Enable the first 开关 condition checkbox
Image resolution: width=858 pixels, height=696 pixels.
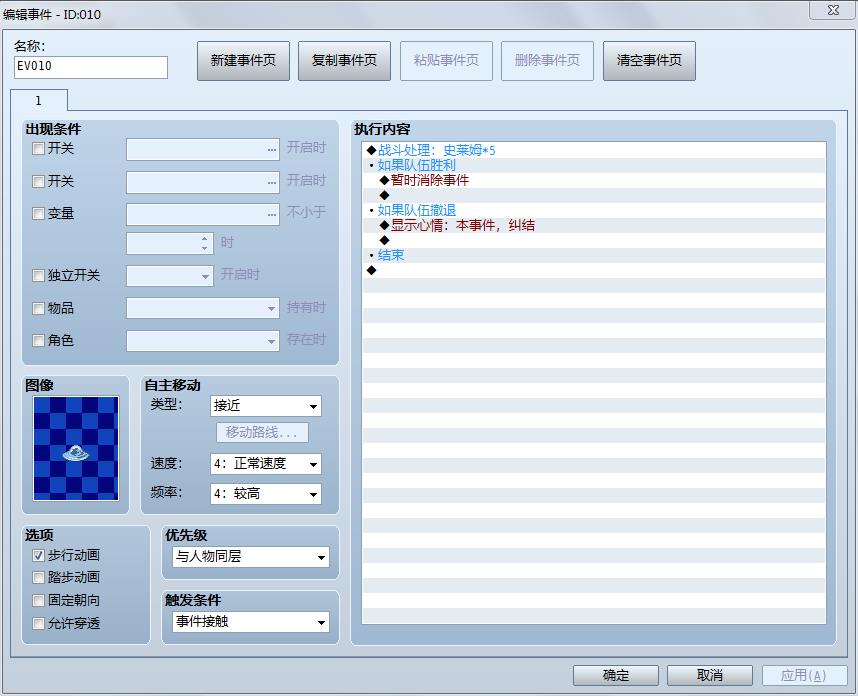pos(38,149)
